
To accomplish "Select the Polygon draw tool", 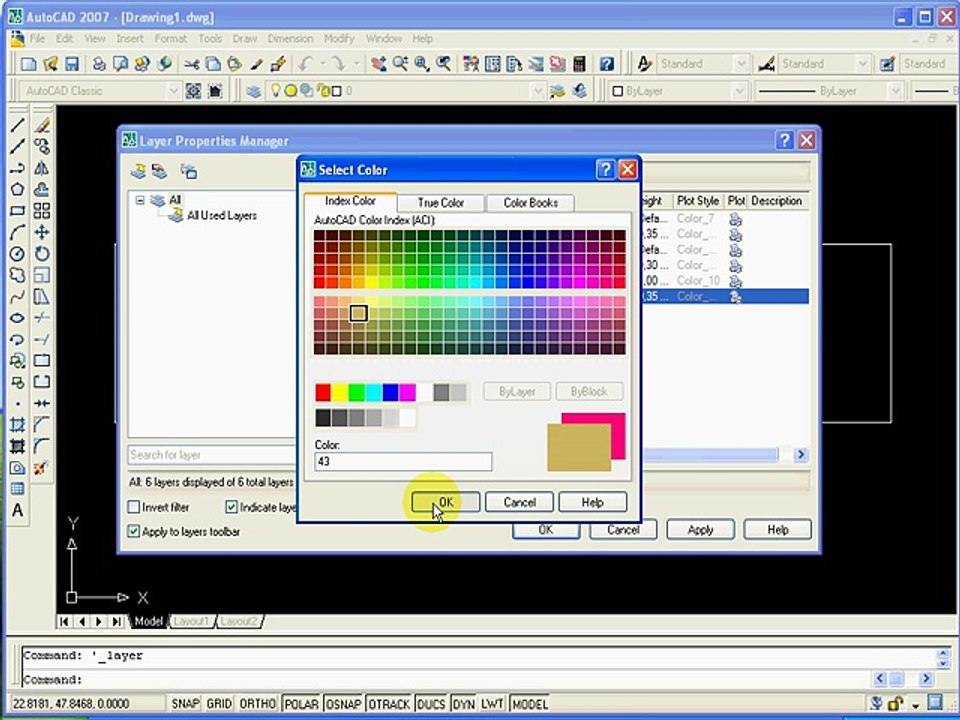I will 17,189.
